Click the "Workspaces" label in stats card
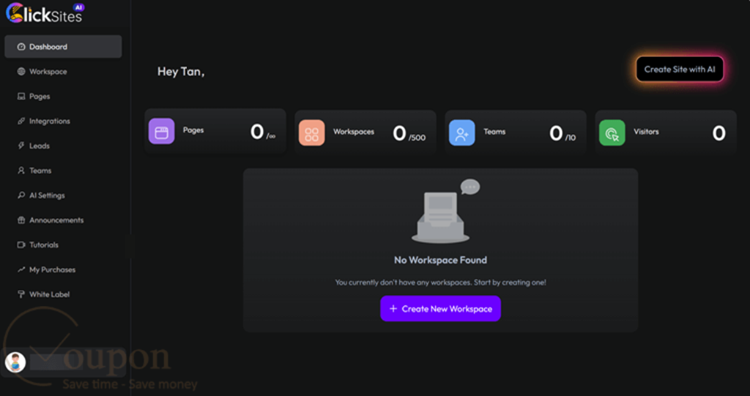 pos(354,132)
